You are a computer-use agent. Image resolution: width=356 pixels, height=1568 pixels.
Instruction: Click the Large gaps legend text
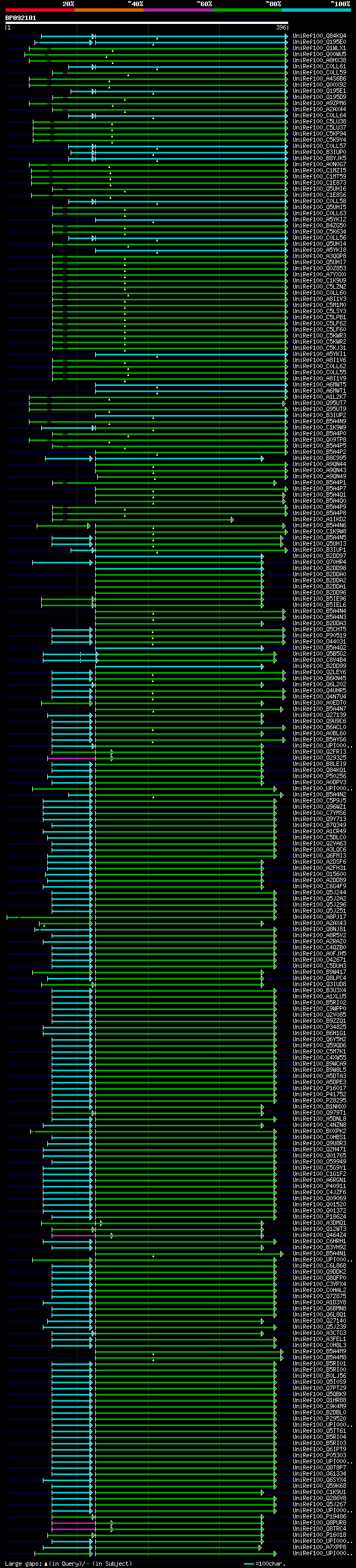[68, 1564]
